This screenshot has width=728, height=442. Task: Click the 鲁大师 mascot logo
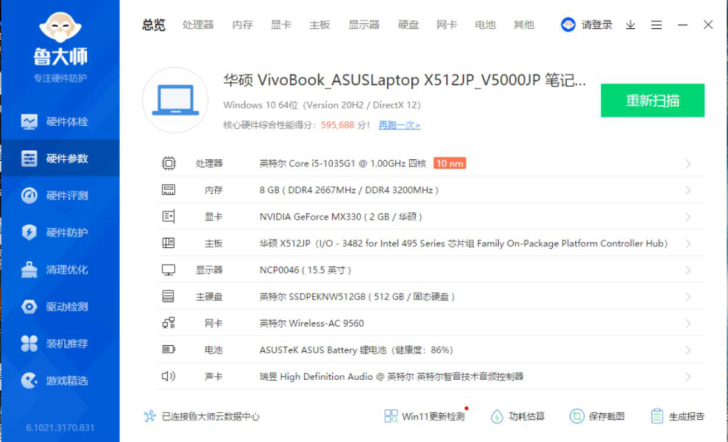pos(60,27)
